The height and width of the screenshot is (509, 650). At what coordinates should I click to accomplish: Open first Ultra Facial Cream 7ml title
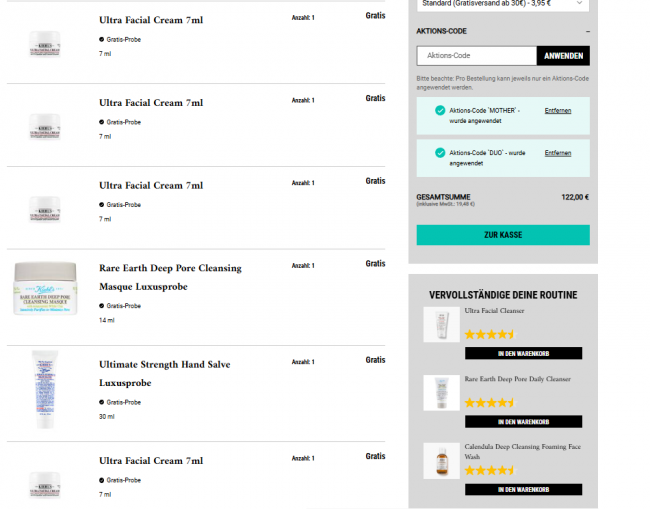pos(151,20)
